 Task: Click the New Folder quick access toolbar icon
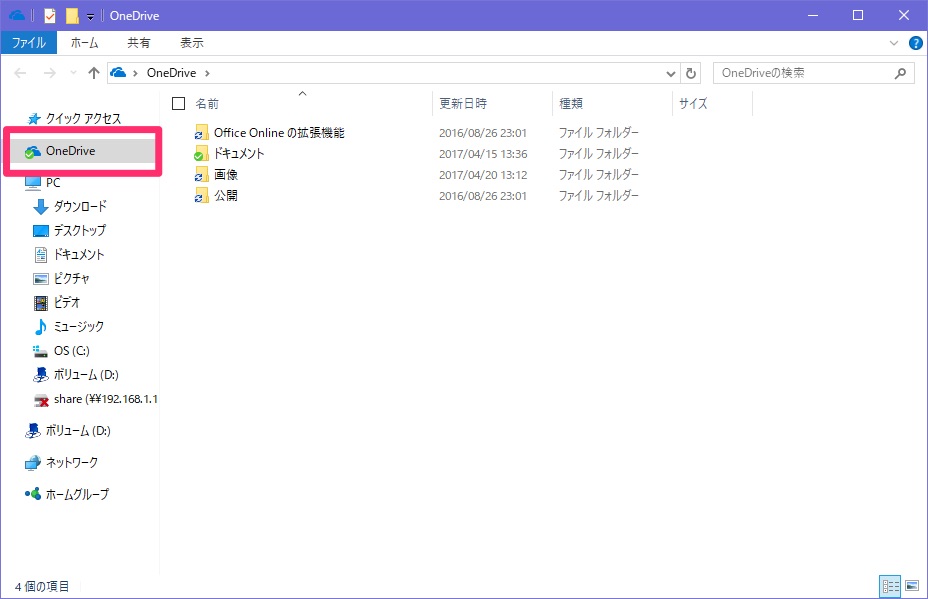pyautogui.click(x=72, y=15)
